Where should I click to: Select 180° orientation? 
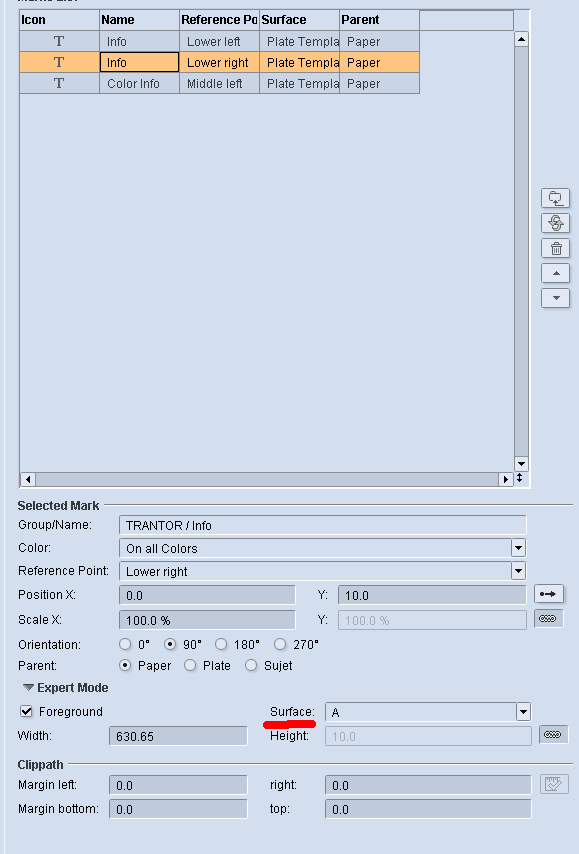221,644
